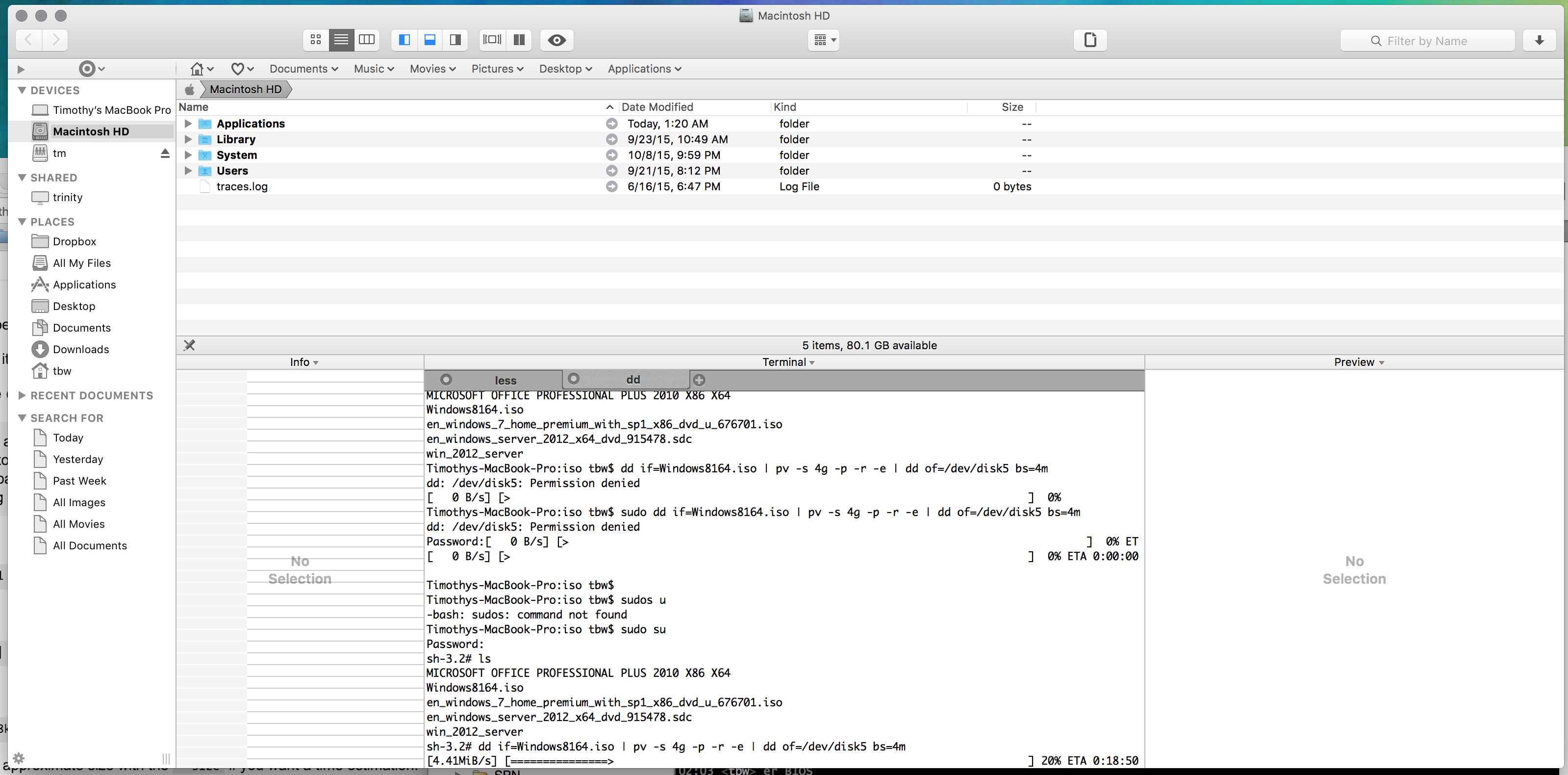Click the Apple icon in the path bar
Viewport: 1568px width, 775px height.
189,89
